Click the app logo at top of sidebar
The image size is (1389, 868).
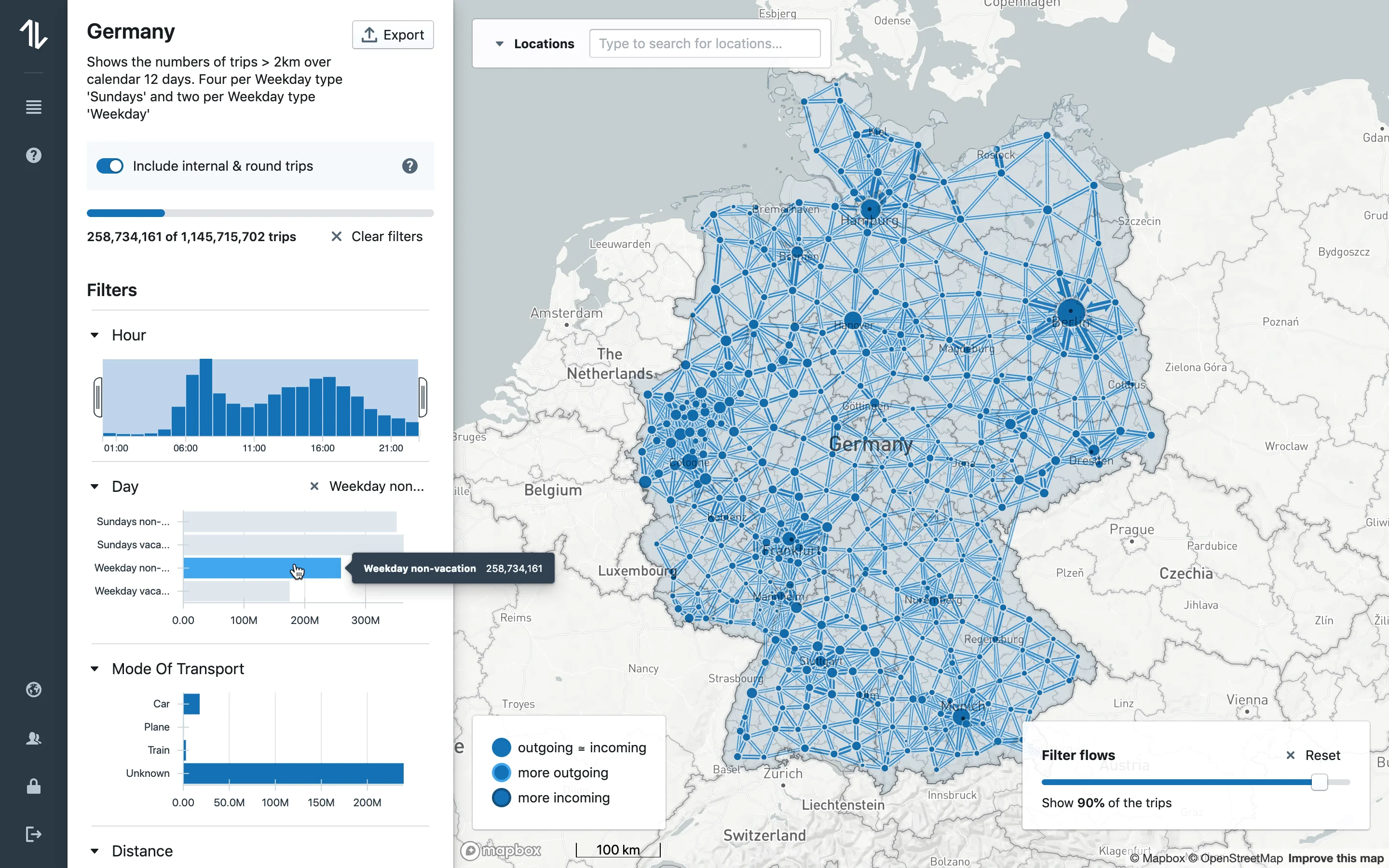(33, 34)
